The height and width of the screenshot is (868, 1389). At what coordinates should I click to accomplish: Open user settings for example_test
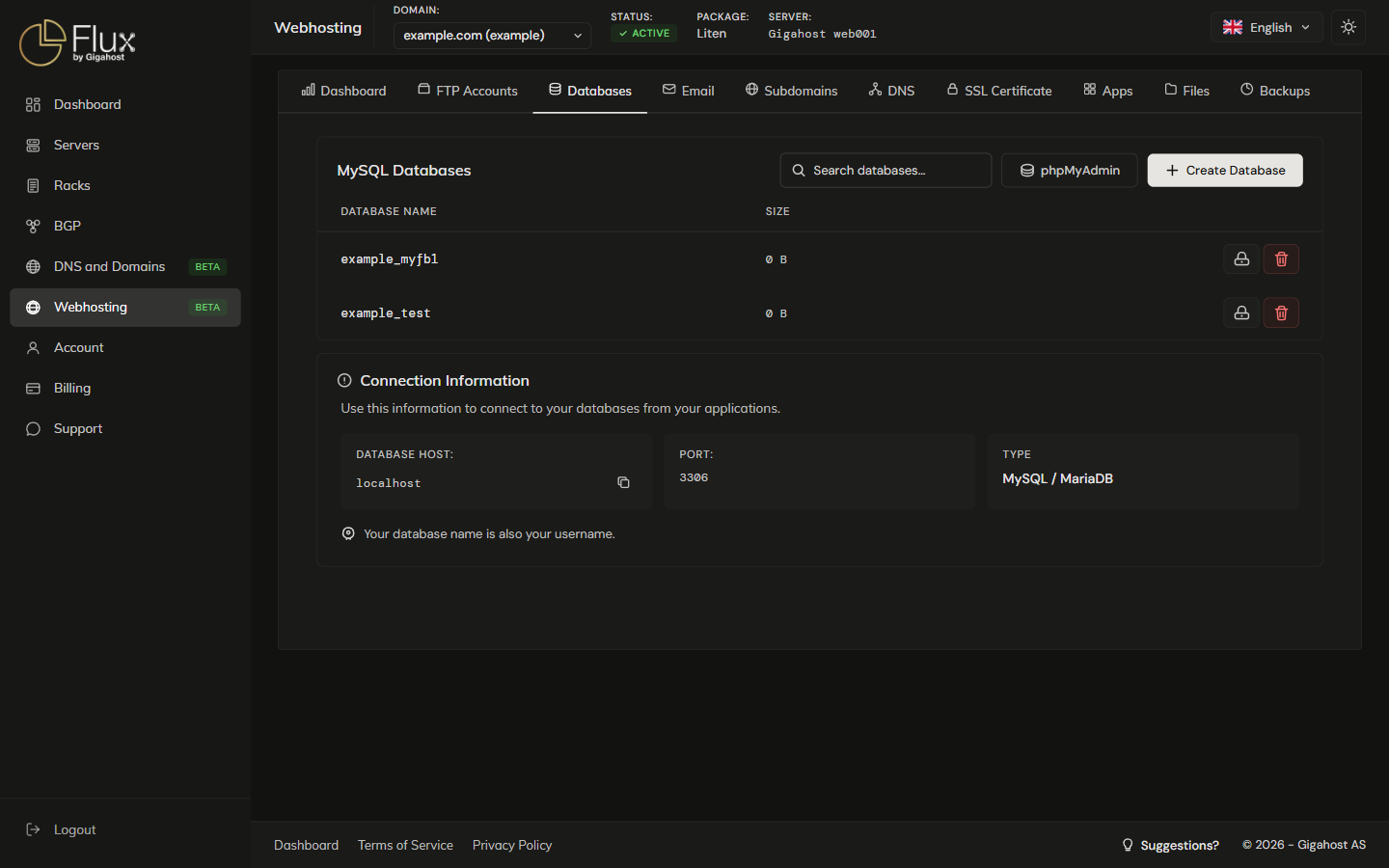(x=1241, y=312)
